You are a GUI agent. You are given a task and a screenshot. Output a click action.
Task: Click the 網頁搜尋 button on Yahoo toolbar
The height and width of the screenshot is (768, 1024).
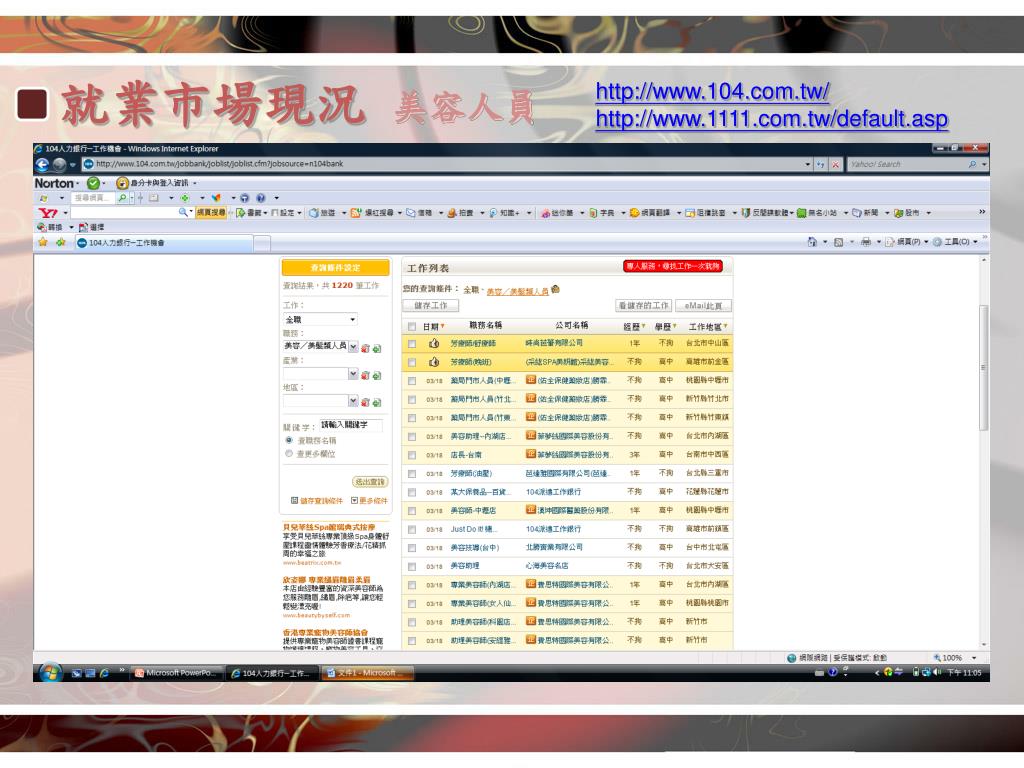coord(212,213)
